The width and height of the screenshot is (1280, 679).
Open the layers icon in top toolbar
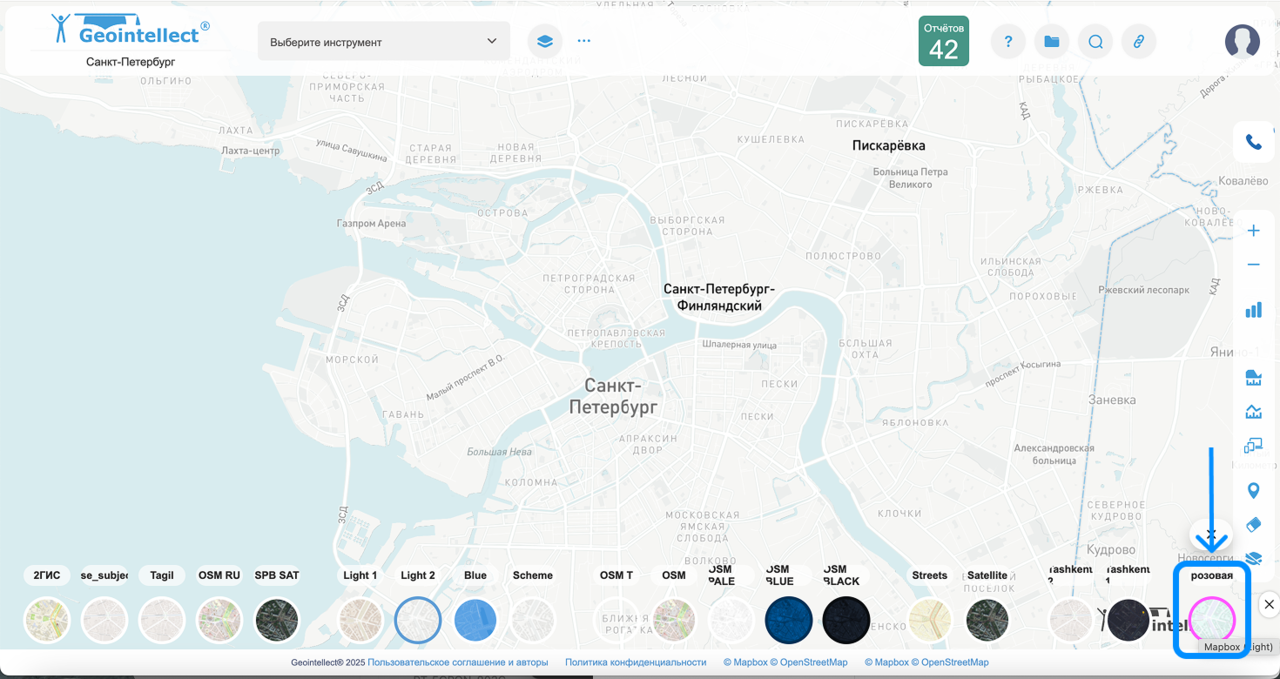pyautogui.click(x=545, y=41)
